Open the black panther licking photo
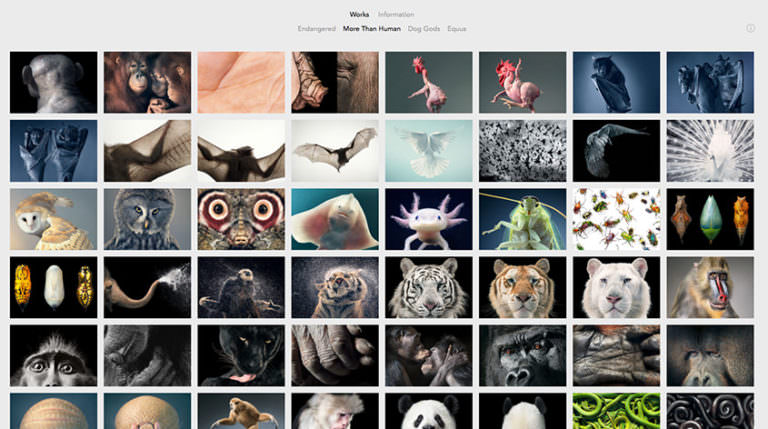 [241, 356]
